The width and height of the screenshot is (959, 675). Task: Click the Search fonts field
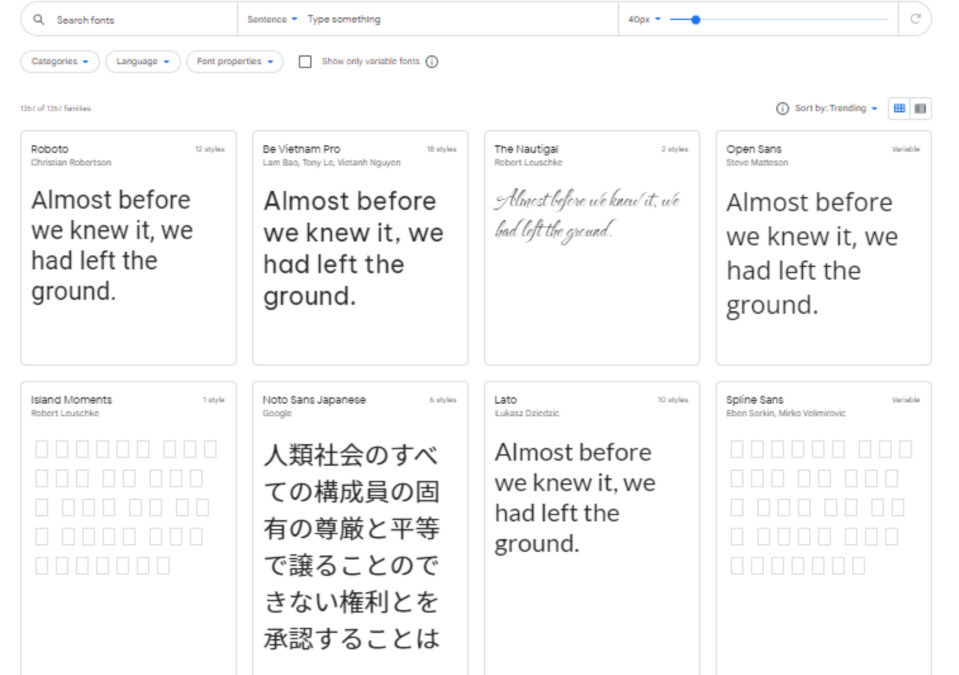point(140,20)
